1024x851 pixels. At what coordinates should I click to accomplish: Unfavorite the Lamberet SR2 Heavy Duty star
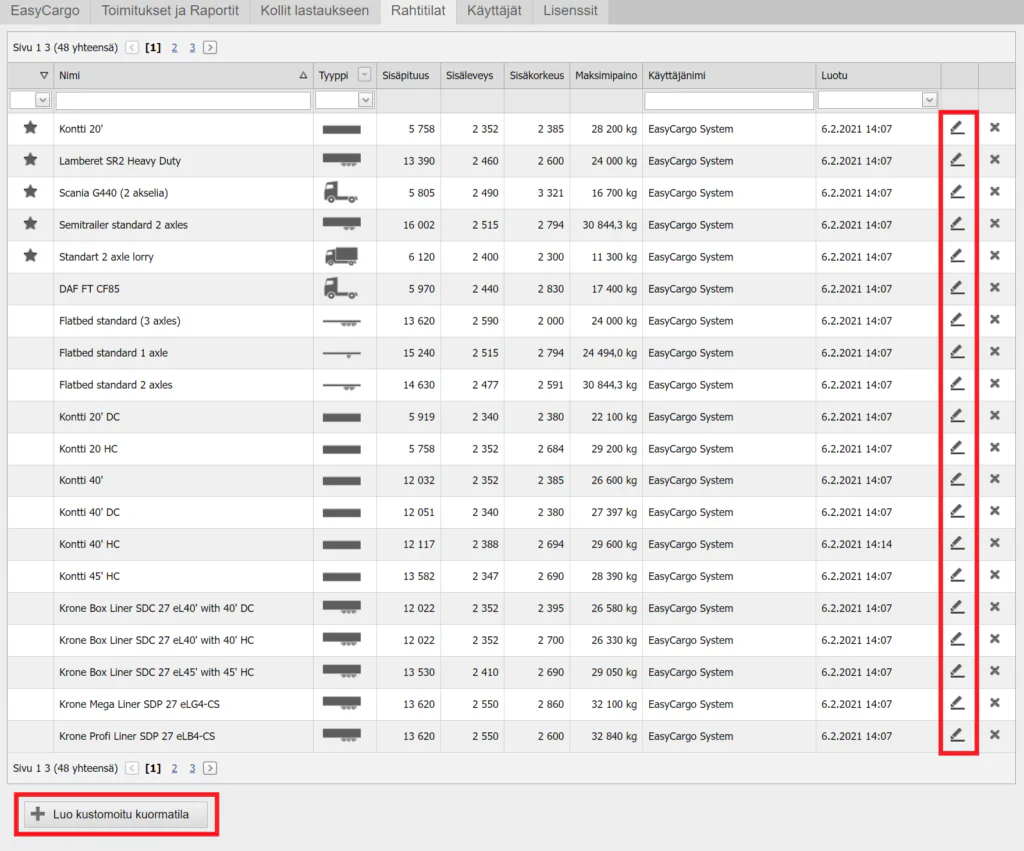point(30,160)
